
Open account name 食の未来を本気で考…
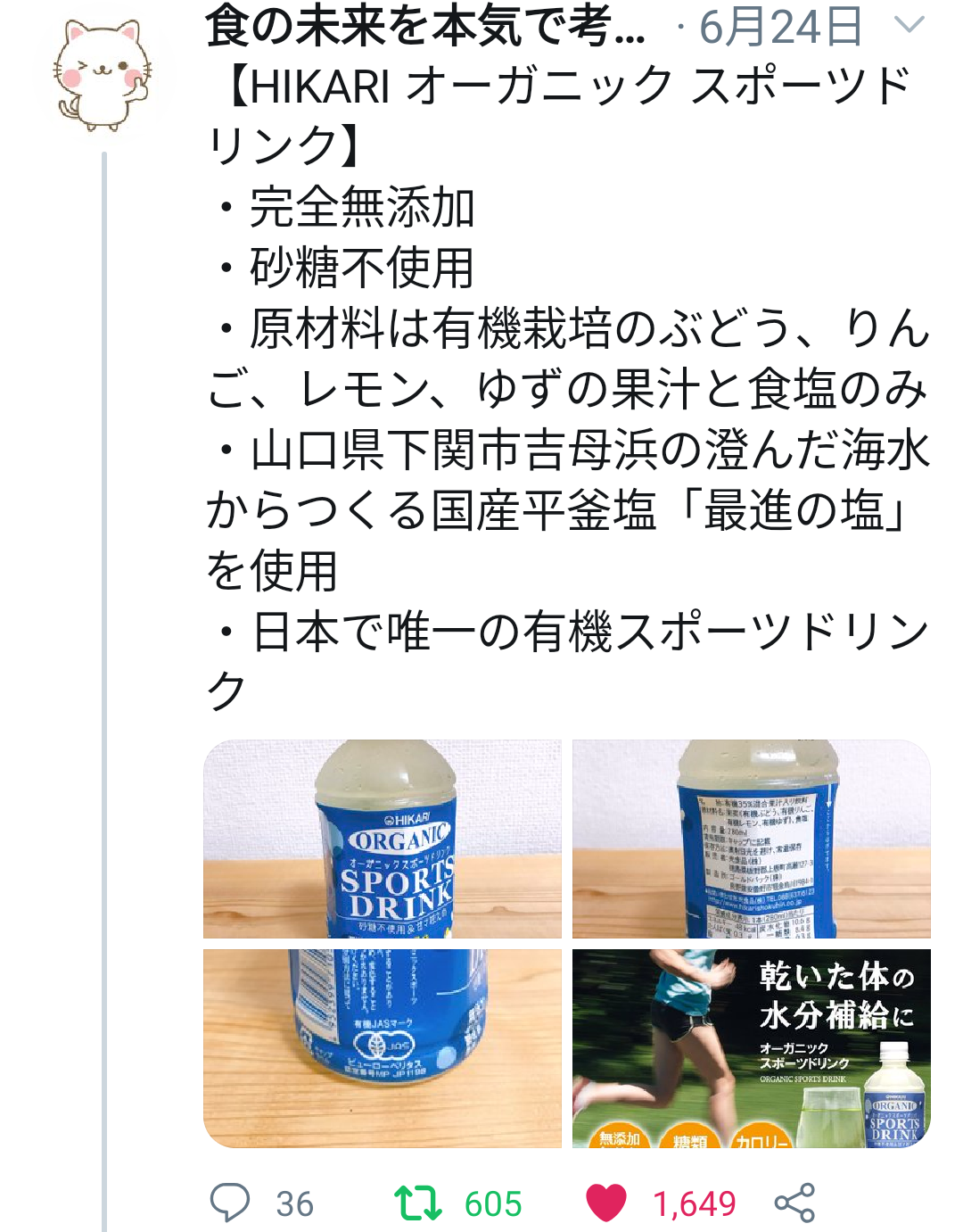point(425,27)
